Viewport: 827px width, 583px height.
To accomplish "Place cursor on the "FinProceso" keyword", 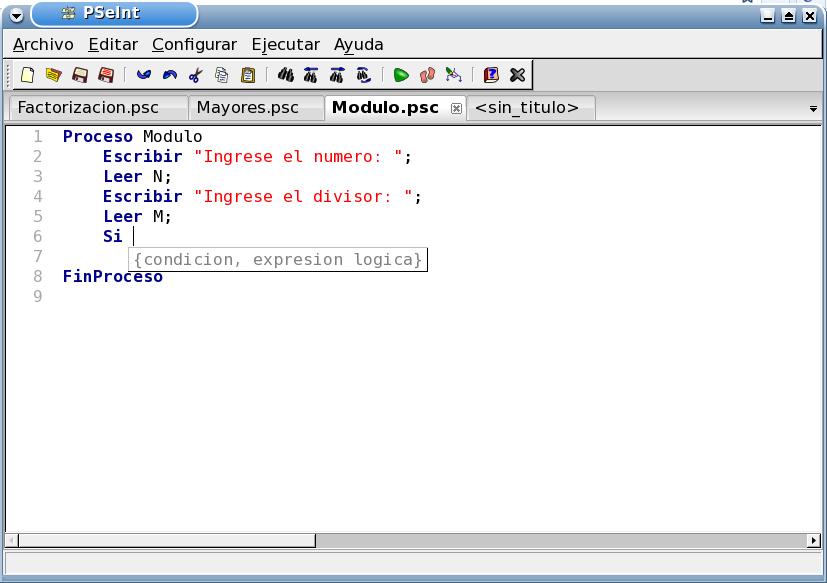I will click(113, 276).
